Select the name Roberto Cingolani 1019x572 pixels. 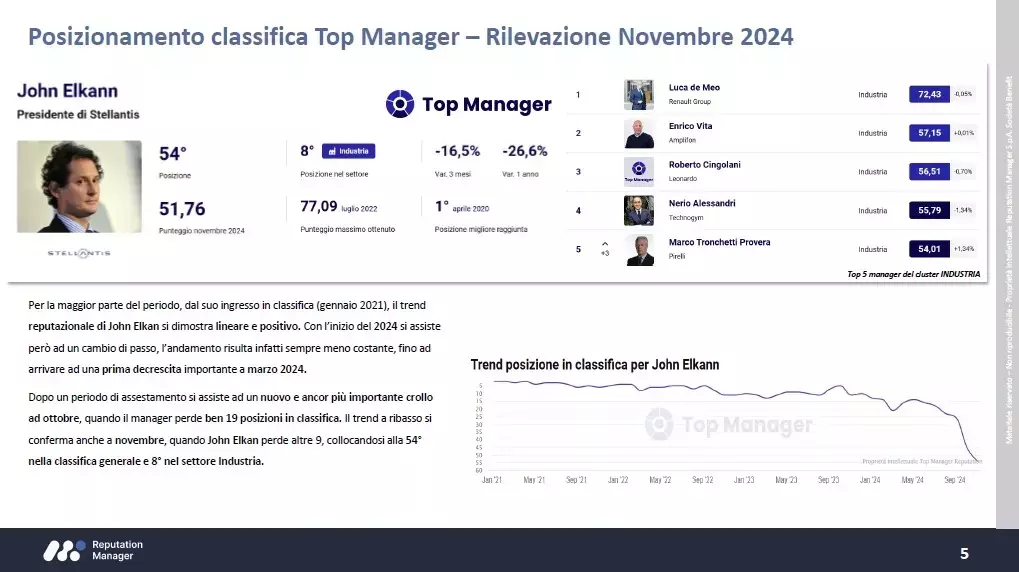[704, 164]
